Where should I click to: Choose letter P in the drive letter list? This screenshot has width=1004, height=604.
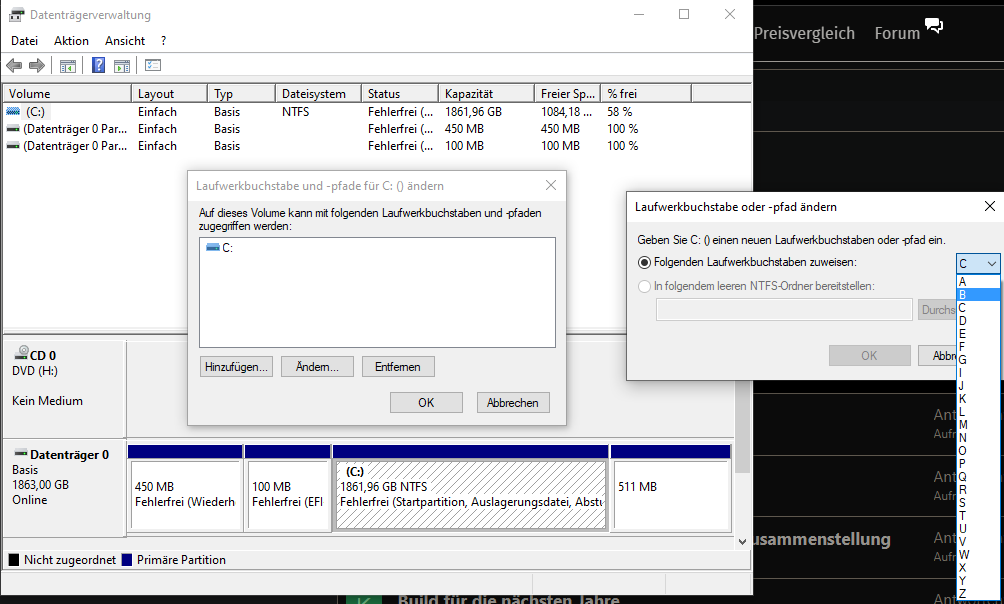click(978, 464)
